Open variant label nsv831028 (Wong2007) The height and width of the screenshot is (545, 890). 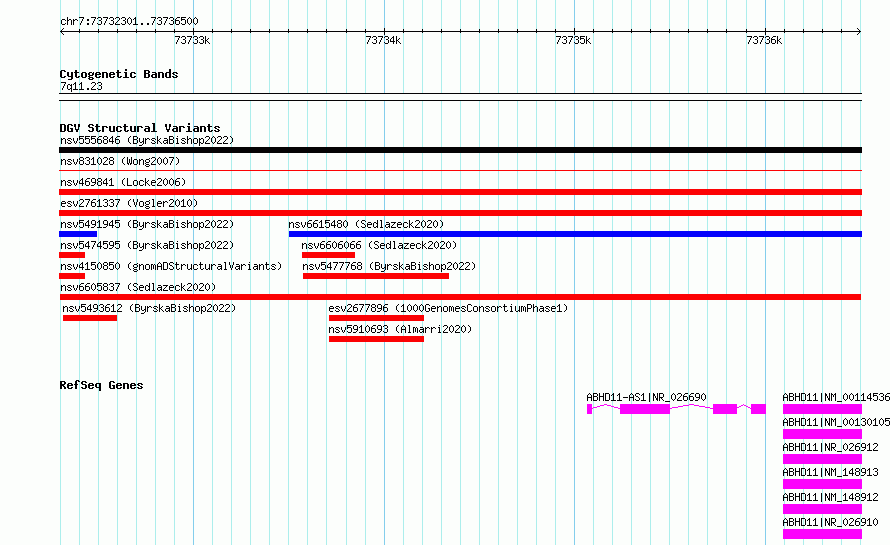(x=120, y=161)
